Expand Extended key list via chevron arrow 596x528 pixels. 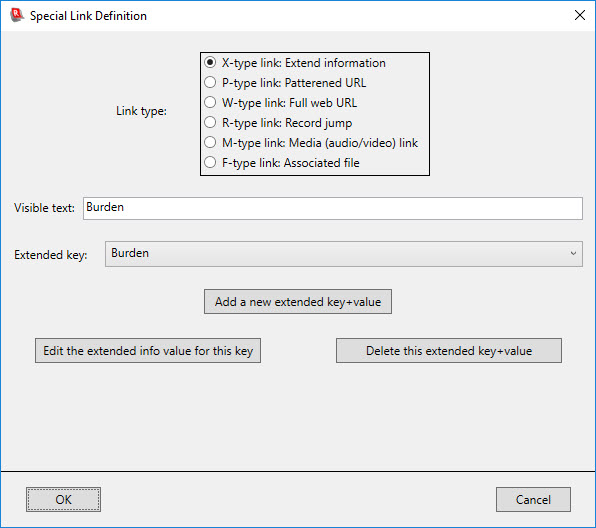[573, 254]
